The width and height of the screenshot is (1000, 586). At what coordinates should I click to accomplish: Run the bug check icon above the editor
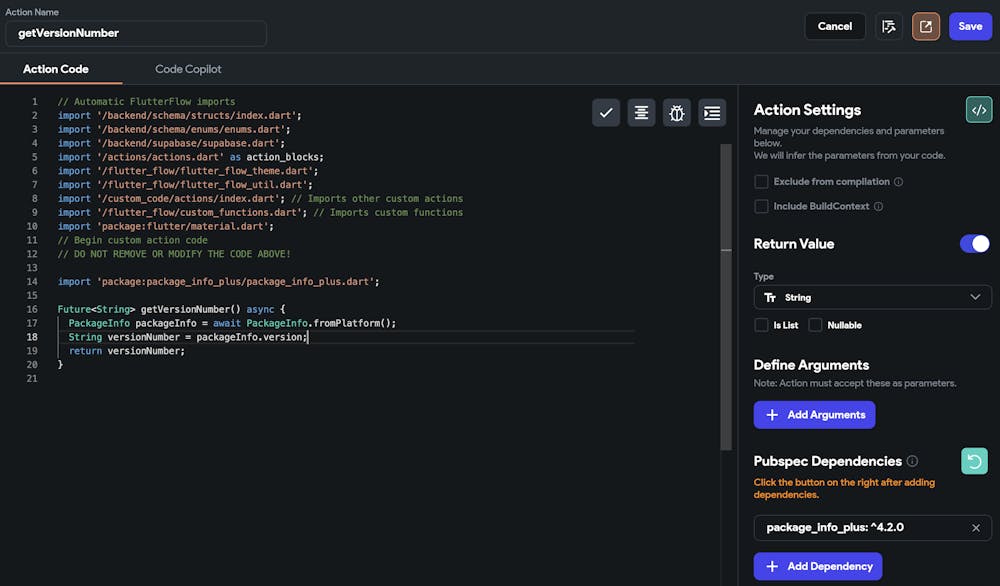[x=677, y=112]
